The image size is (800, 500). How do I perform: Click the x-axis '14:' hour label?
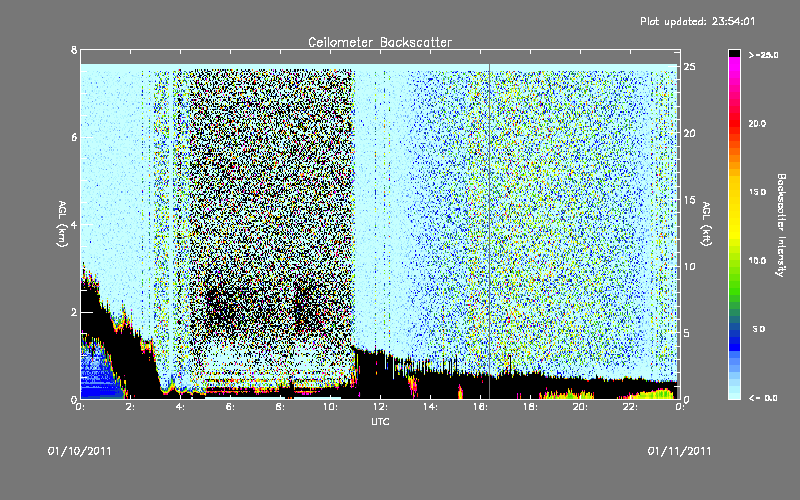(x=430, y=407)
